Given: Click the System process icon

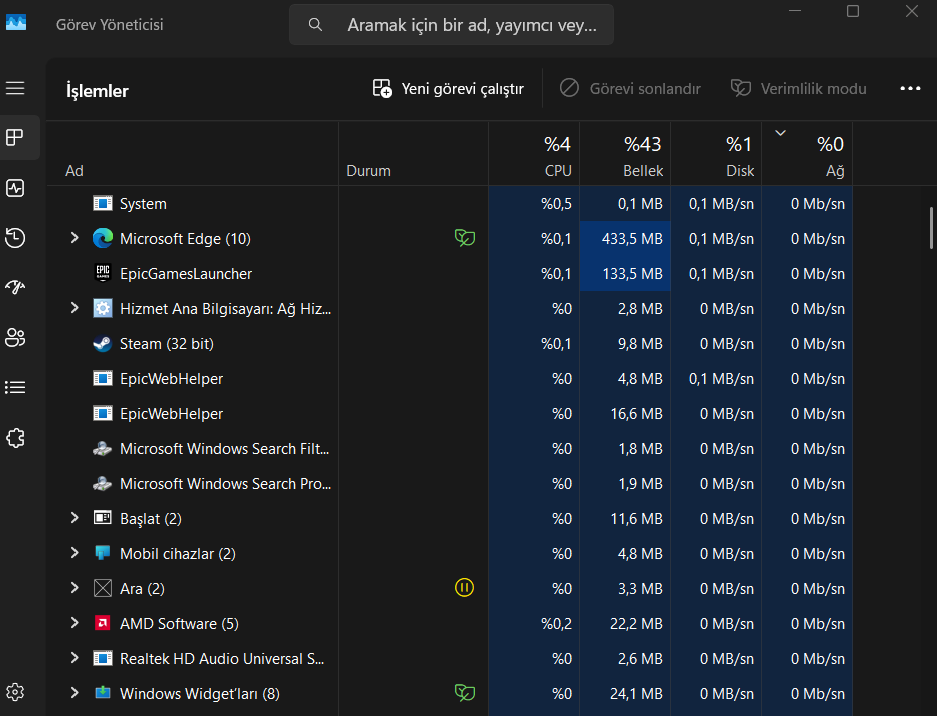Looking at the screenshot, I should pyautogui.click(x=103, y=203).
